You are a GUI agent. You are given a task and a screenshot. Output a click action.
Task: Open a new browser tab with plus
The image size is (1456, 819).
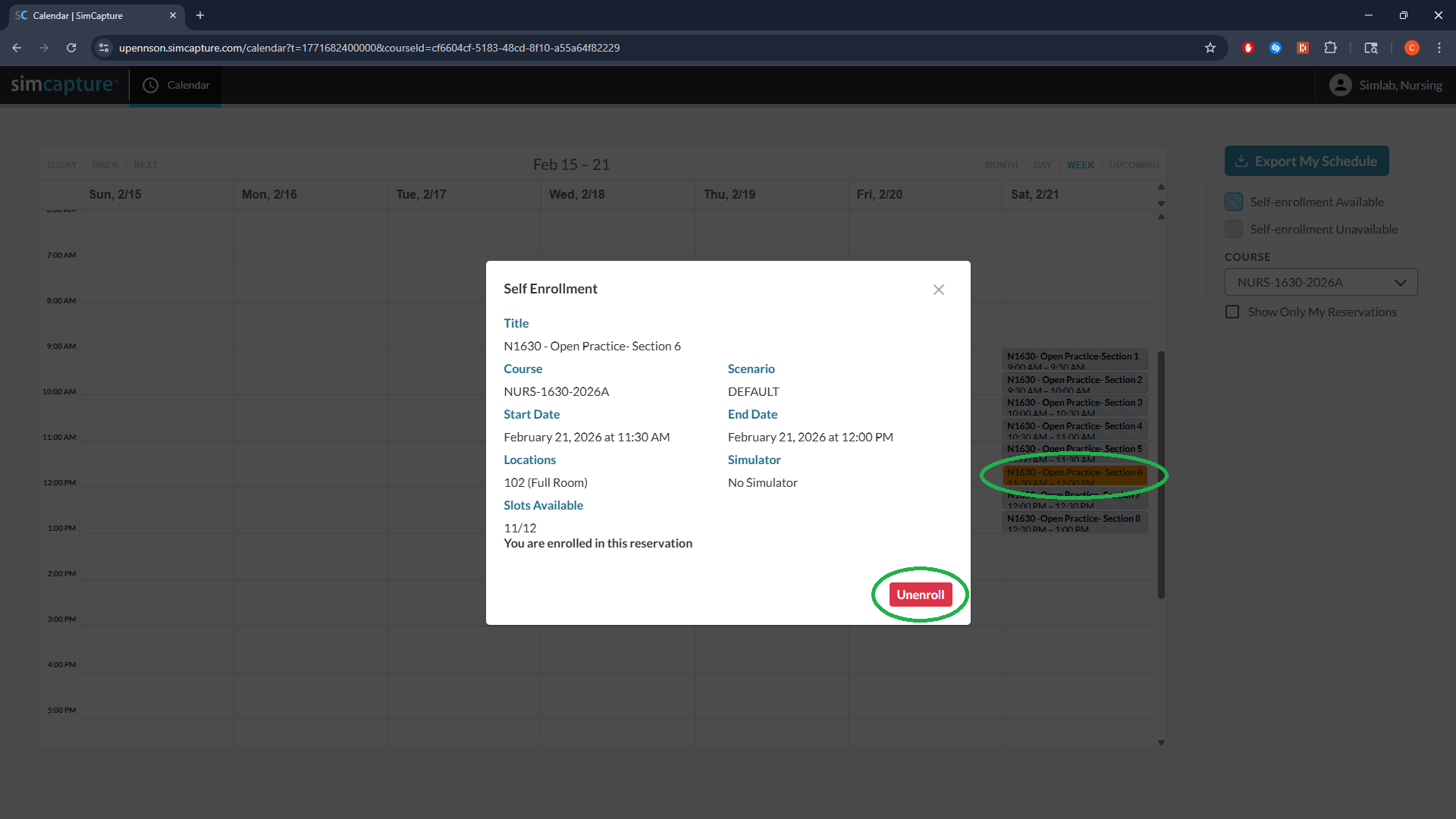point(200,15)
